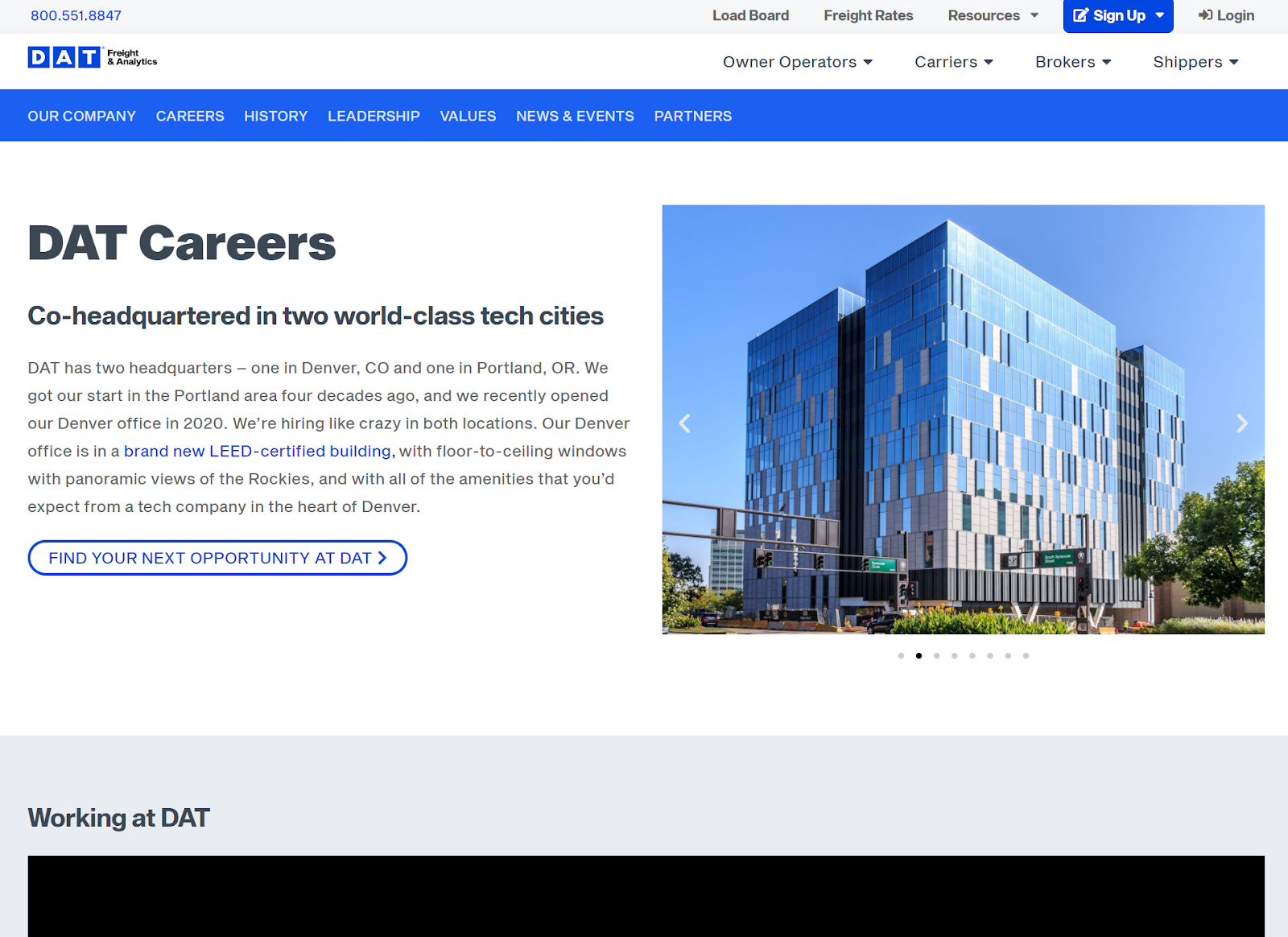Open the Sign Up dropdown button
The width and height of the screenshot is (1288, 937).
(1118, 16)
